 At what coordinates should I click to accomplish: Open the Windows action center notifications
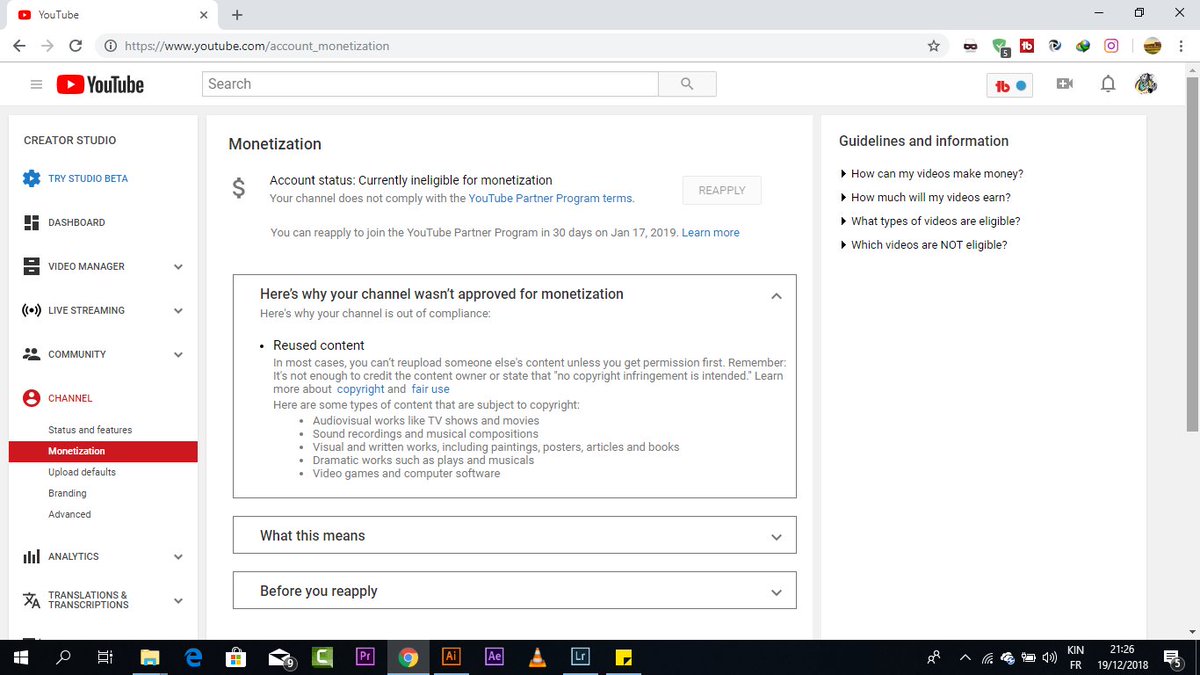point(1173,657)
